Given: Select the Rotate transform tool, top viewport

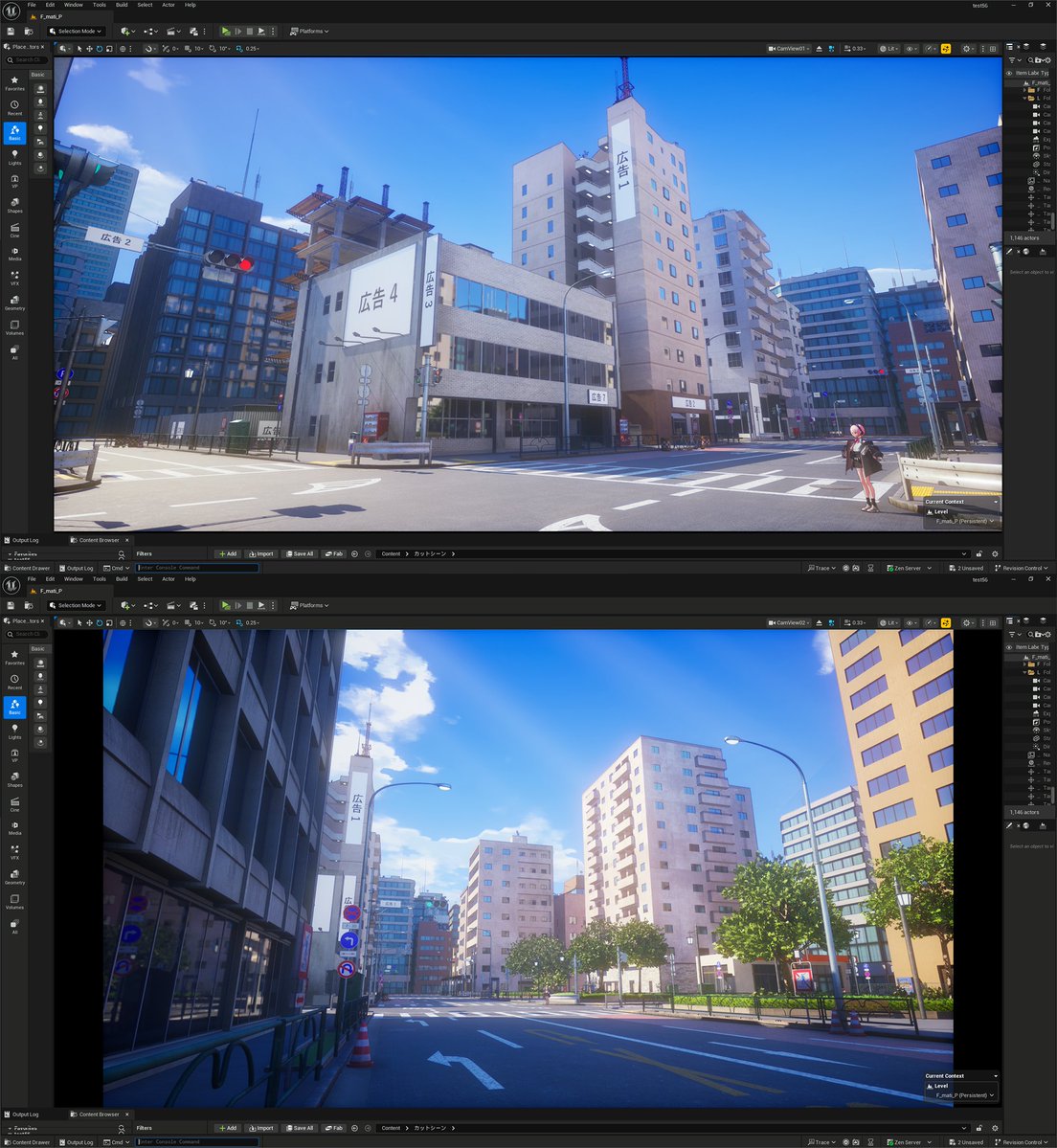Looking at the screenshot, I should (99, 49).
